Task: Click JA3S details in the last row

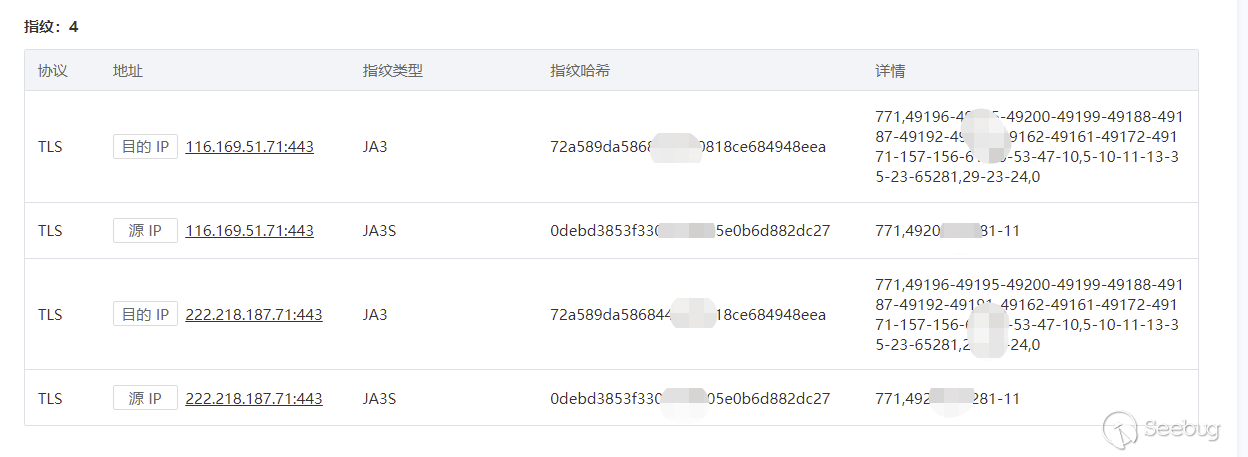Action: coord(947,399)
